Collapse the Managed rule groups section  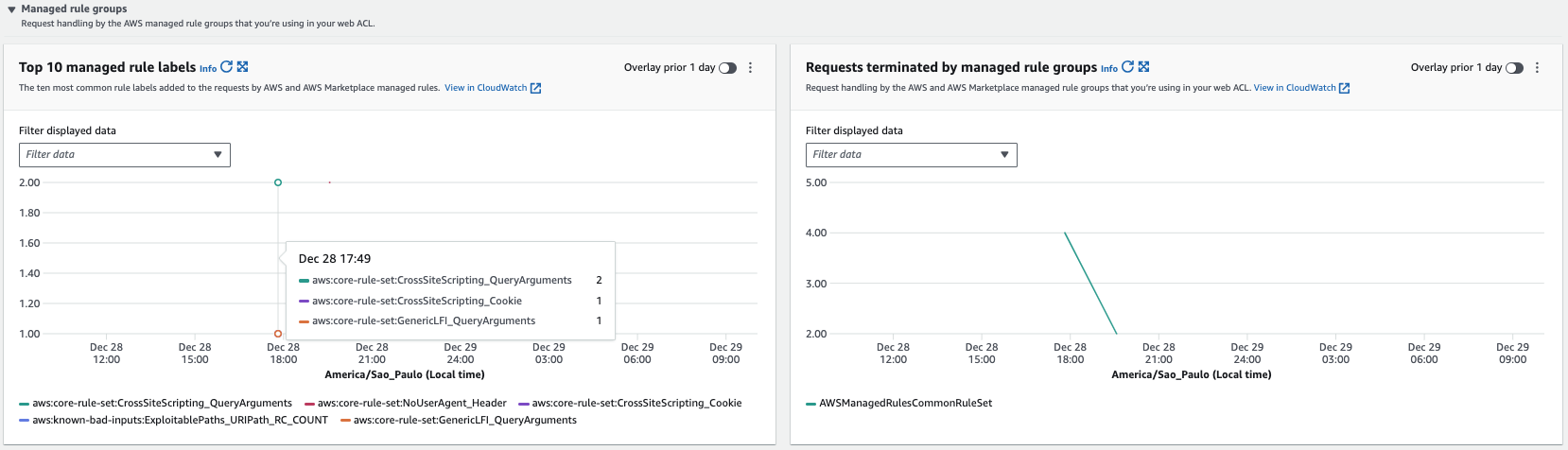[x=11, y=9]
